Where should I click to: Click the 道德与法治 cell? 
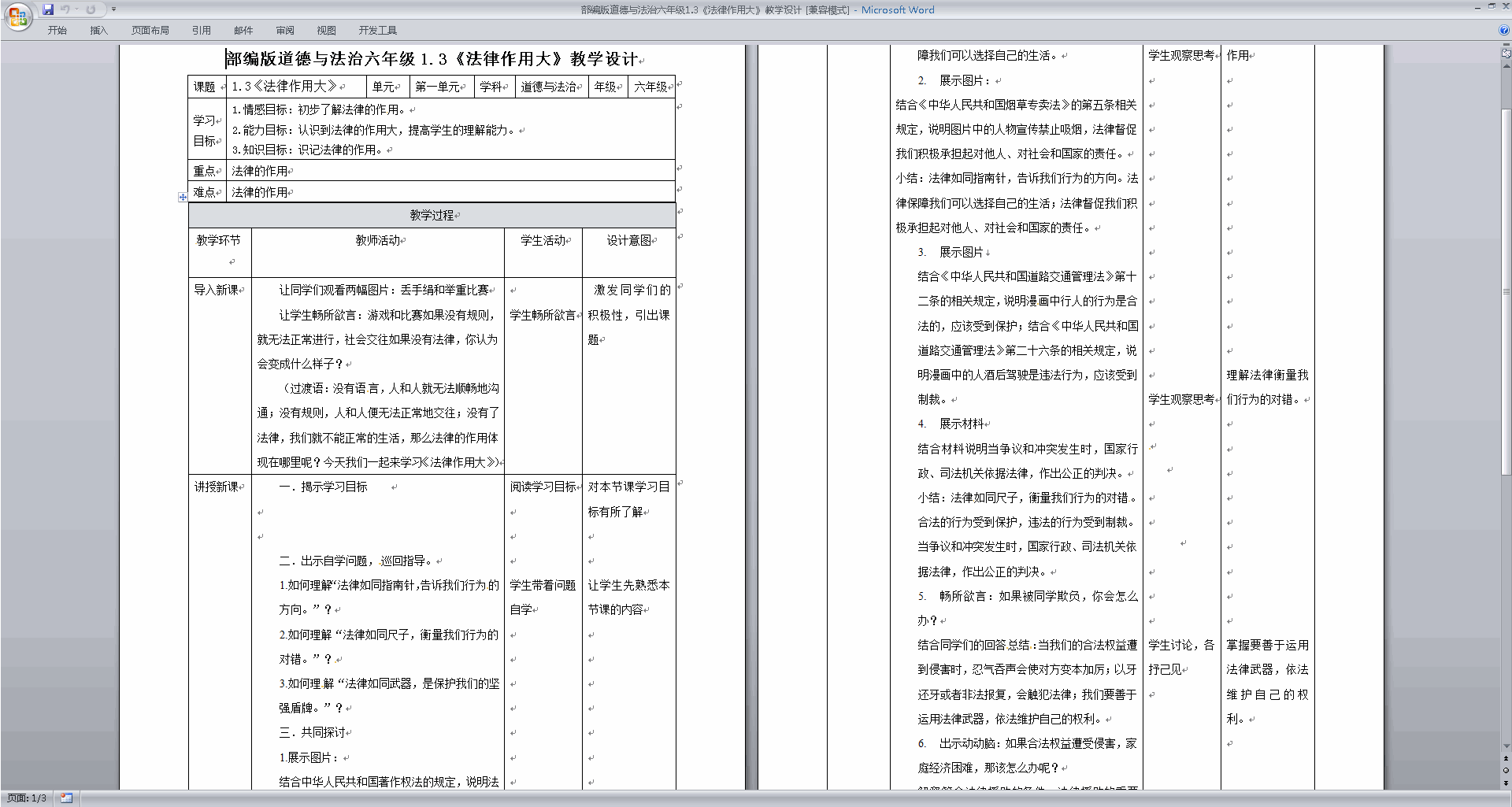pyautogui.click(x=551, y=87)
